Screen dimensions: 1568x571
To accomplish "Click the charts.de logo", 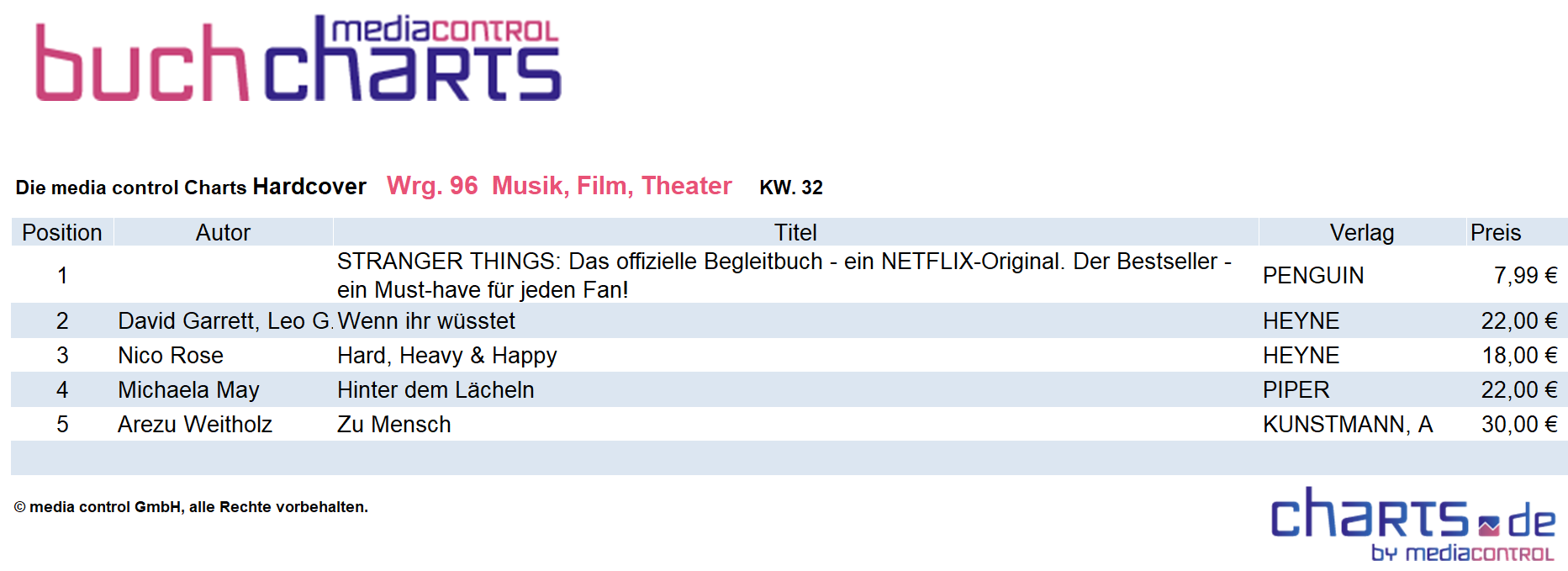I will tap(1413, 523).
